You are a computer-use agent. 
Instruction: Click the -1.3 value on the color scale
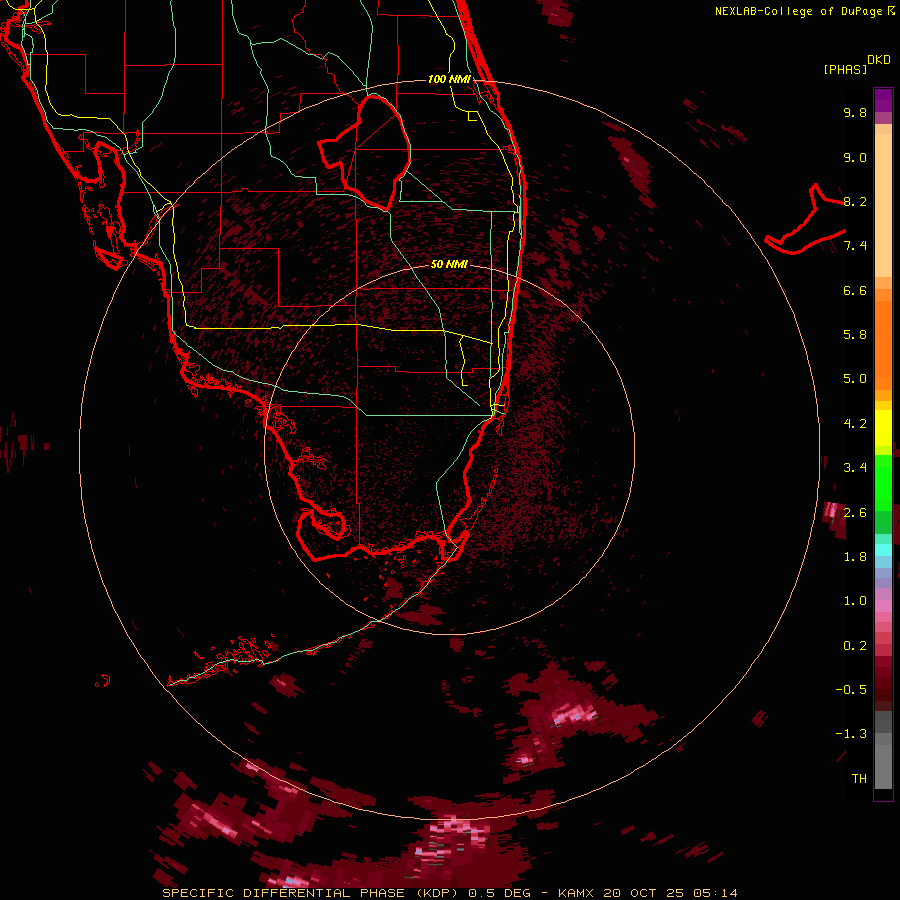pos(851,734)
